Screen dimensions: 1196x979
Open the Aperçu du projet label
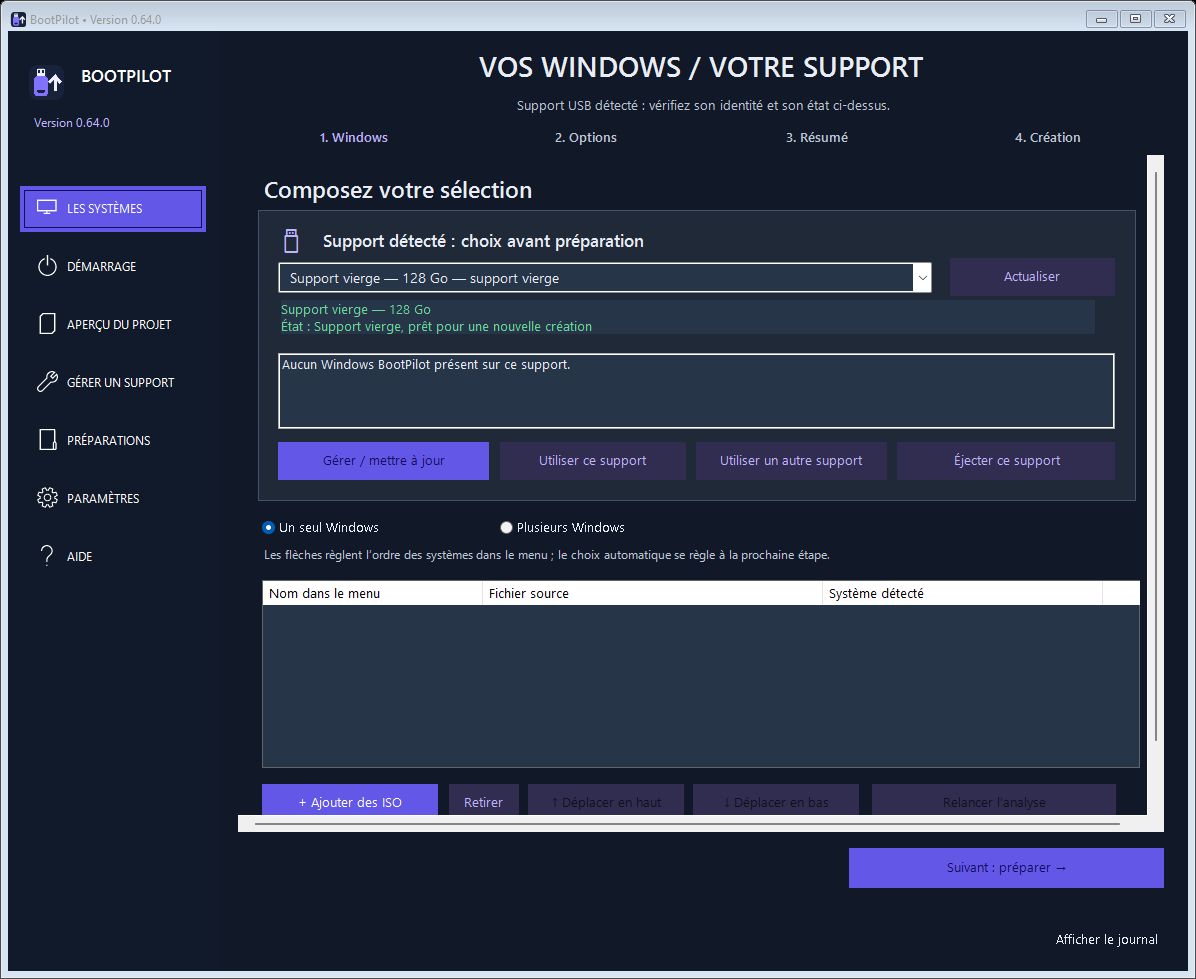(x=119, y=325)
